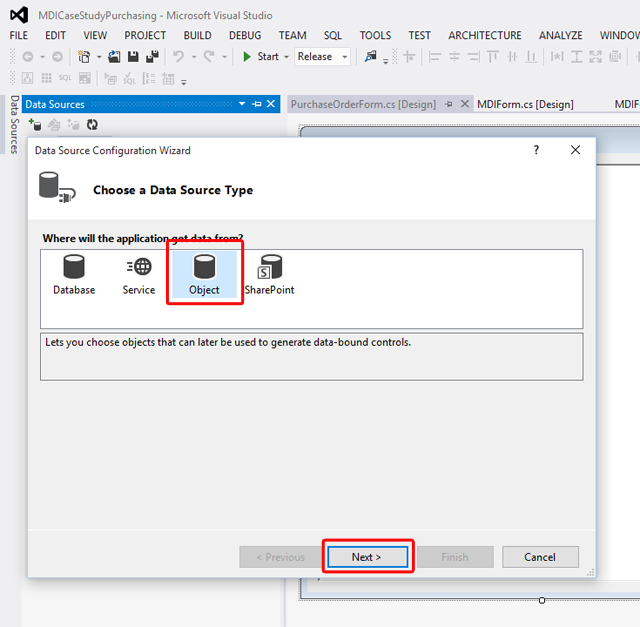Open the VIEW menu
Viewport: 640px width, 627px height.
pos(95,36)
